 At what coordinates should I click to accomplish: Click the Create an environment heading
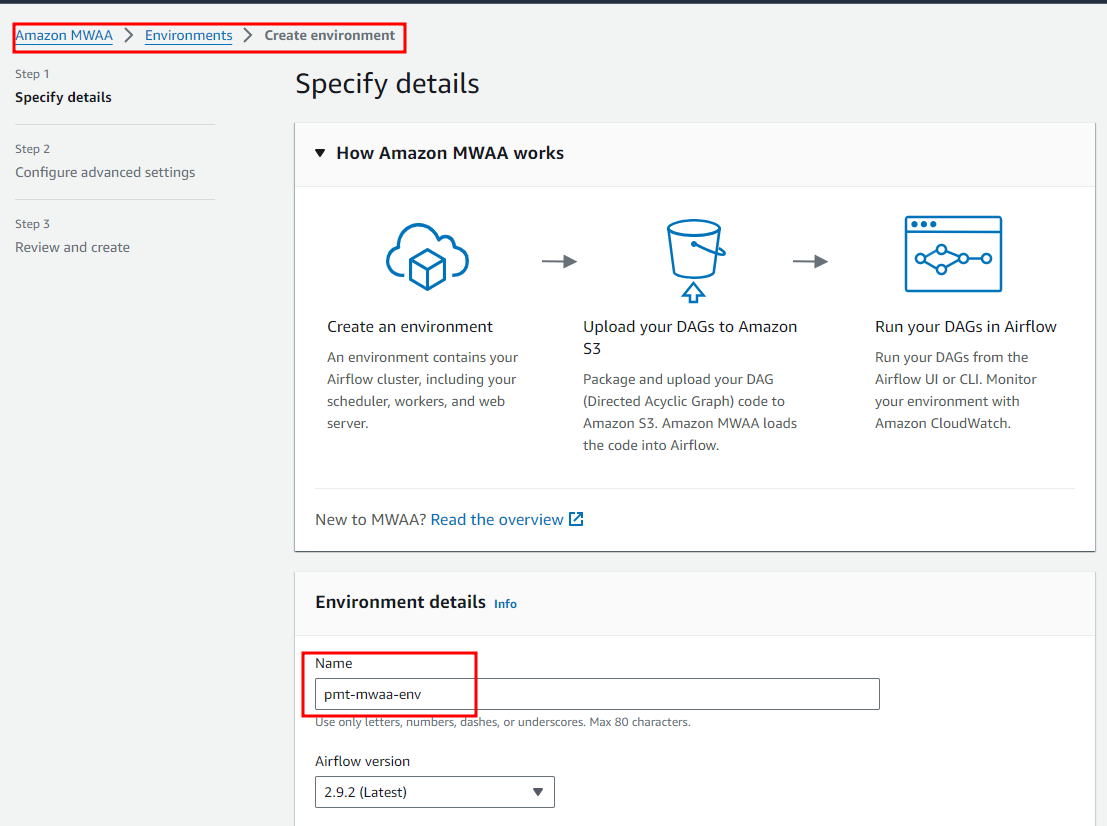coord(410,327)
